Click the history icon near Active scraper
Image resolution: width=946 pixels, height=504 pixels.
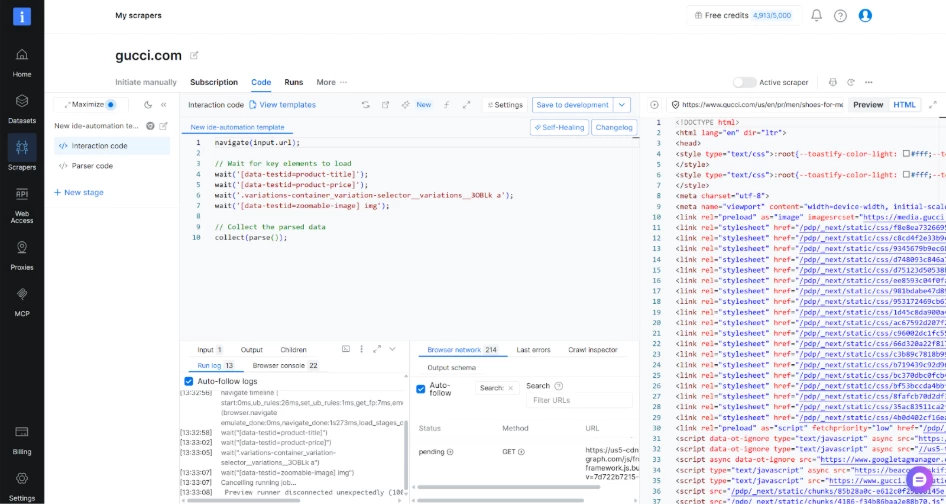point(851,82)
